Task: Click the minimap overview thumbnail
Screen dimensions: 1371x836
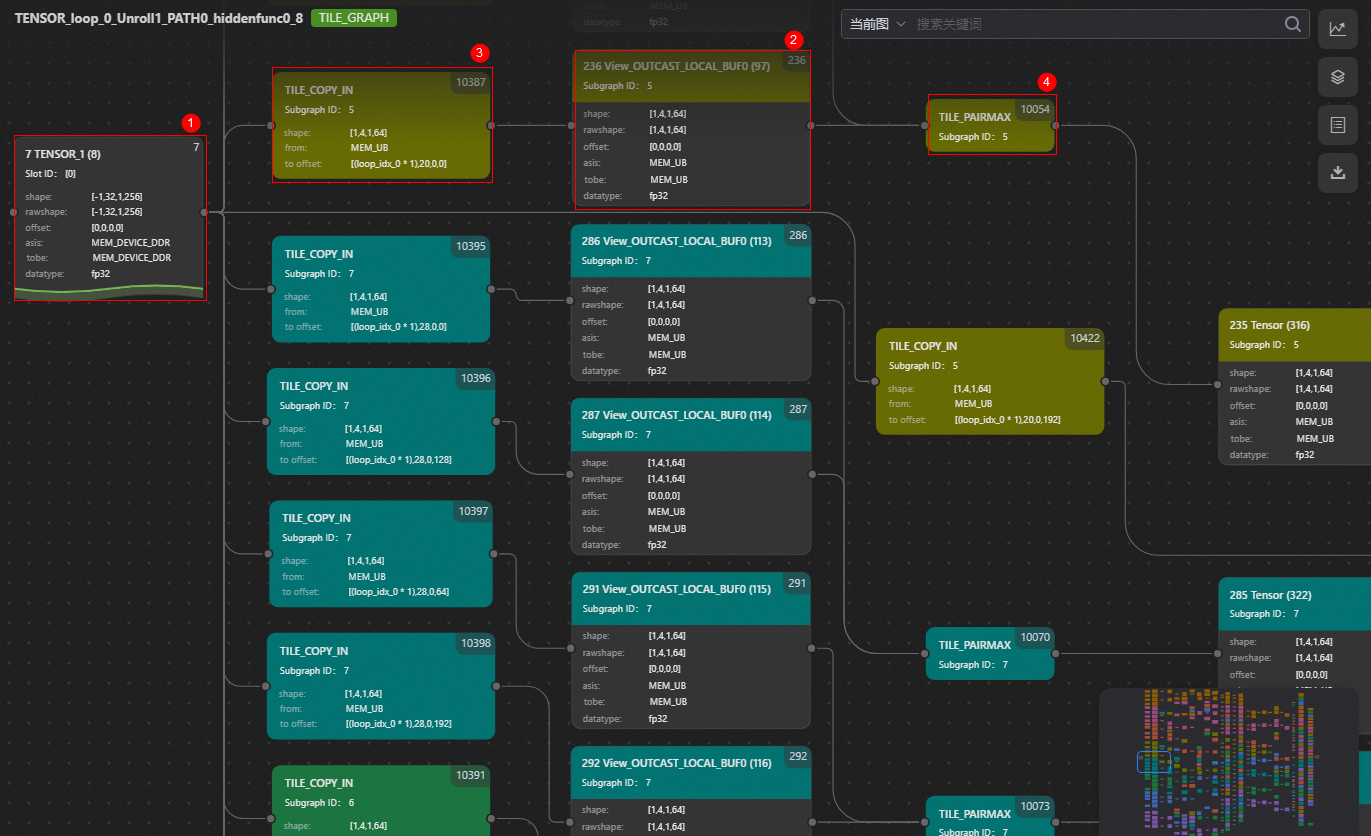Action: (x=1228, y=762)
